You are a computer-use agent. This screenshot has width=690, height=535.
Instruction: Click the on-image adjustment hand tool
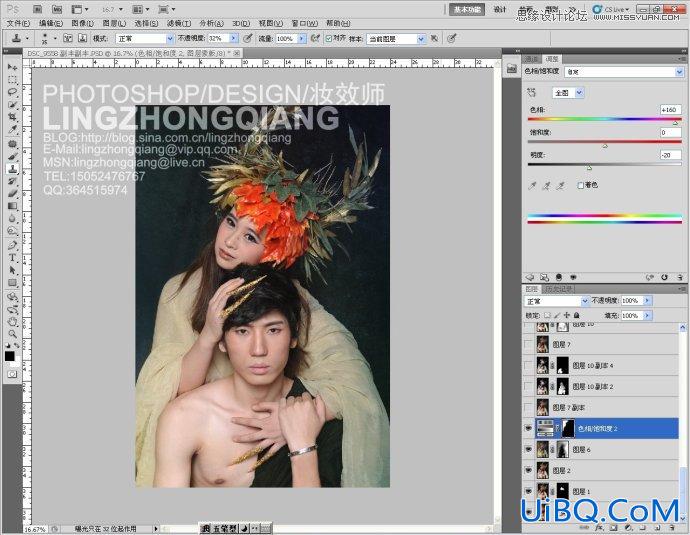(532, 93)
